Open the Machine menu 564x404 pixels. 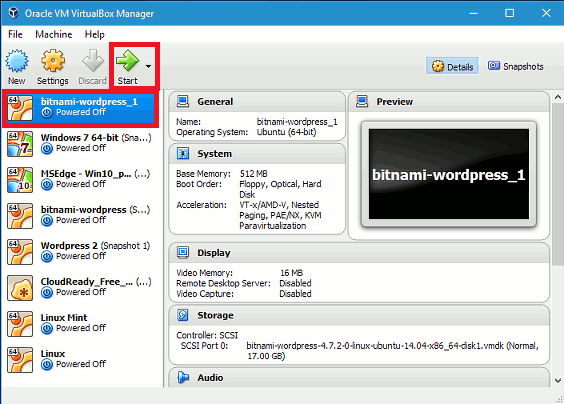(54, 35)
